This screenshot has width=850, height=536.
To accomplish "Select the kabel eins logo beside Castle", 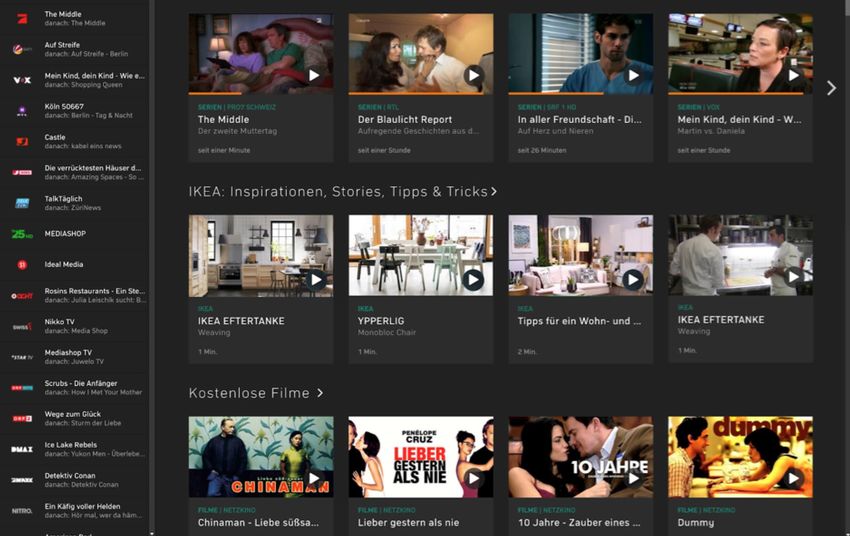I will point(22,141).
